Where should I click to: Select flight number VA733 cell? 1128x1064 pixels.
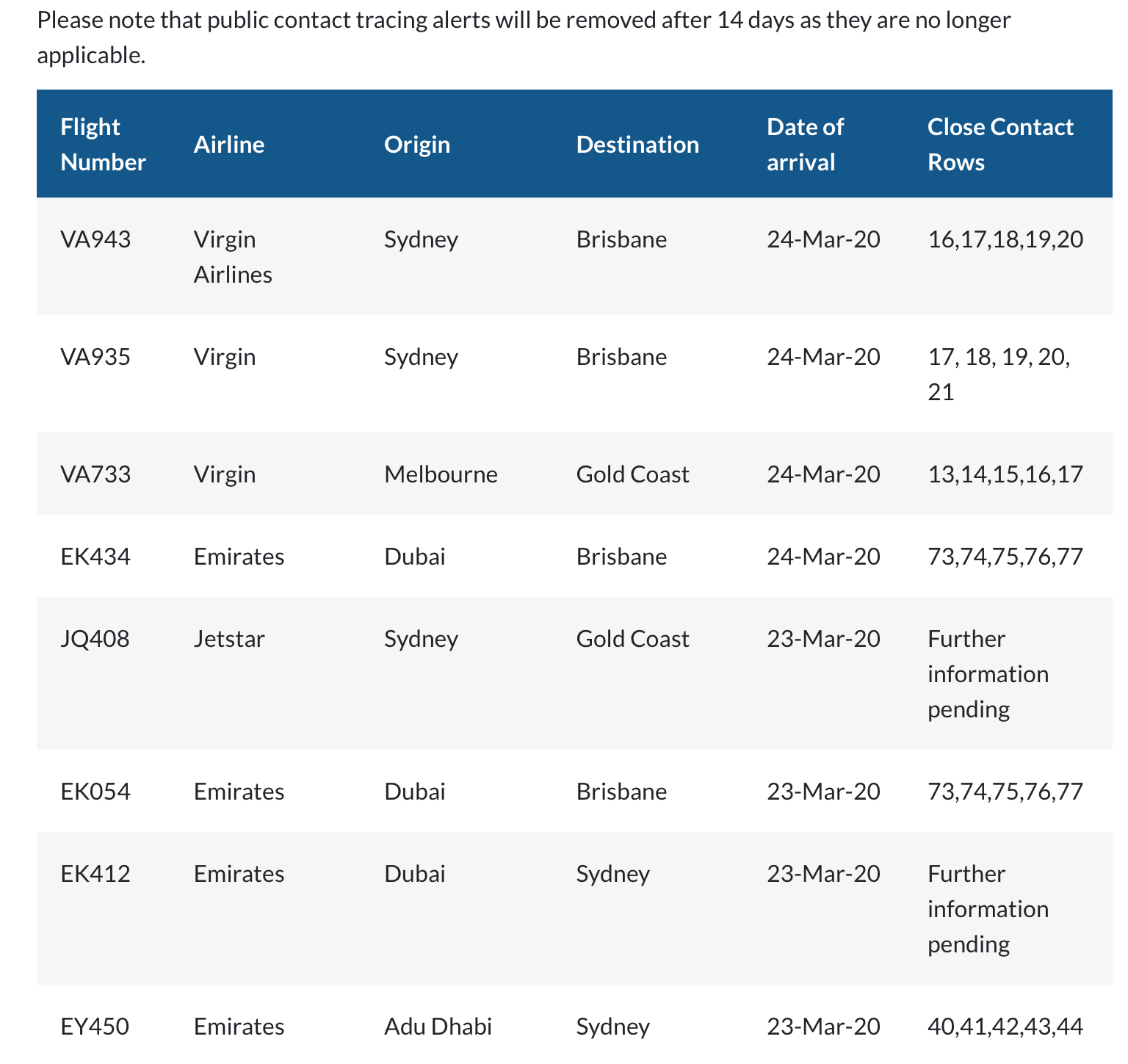(x=95, y=474)
